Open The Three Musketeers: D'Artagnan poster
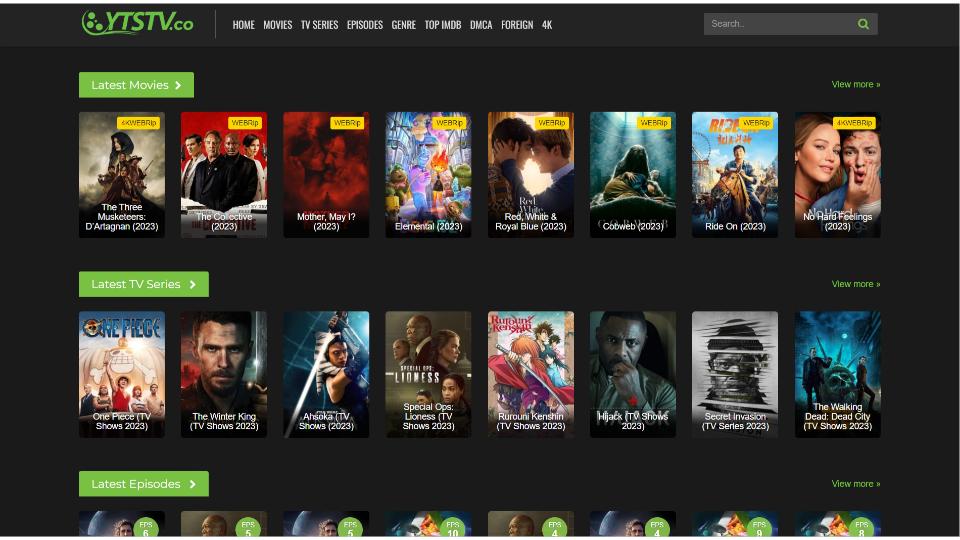Image resolution: width=960 pixels, height=540 pixels. point(122,174)
